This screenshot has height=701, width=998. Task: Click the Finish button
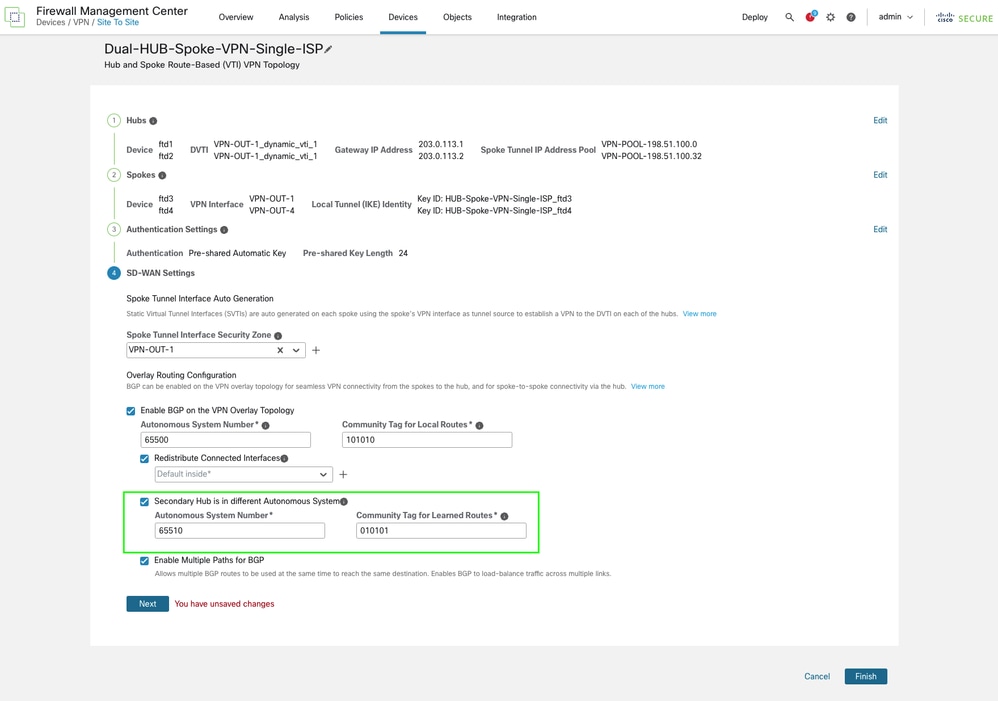(866, 676)
